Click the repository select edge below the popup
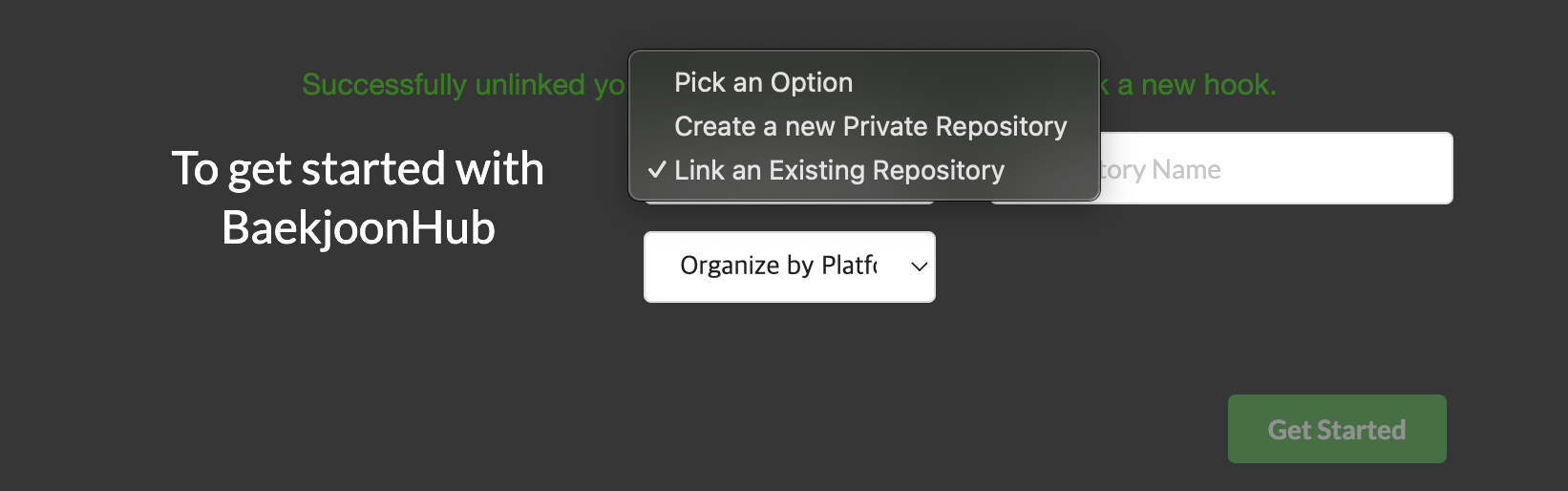Viewport: 1568px width, 491px height. point(789,203)
